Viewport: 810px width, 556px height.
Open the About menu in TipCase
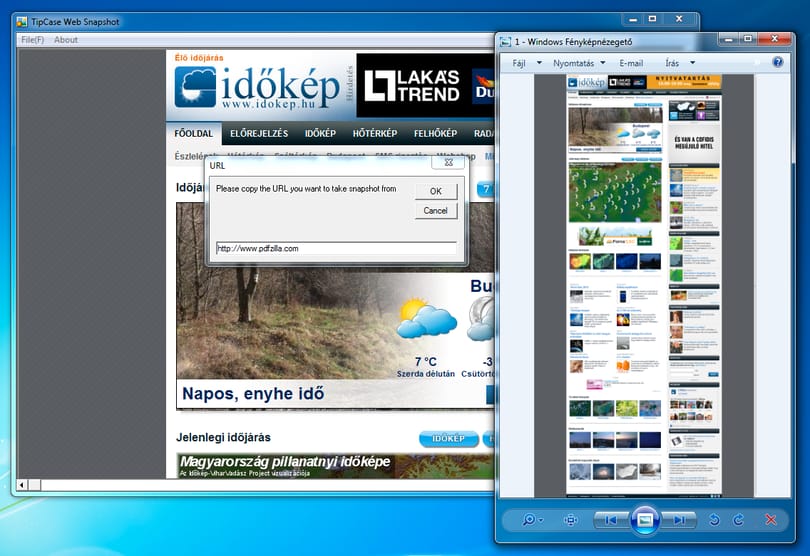[x=66, y=40]
